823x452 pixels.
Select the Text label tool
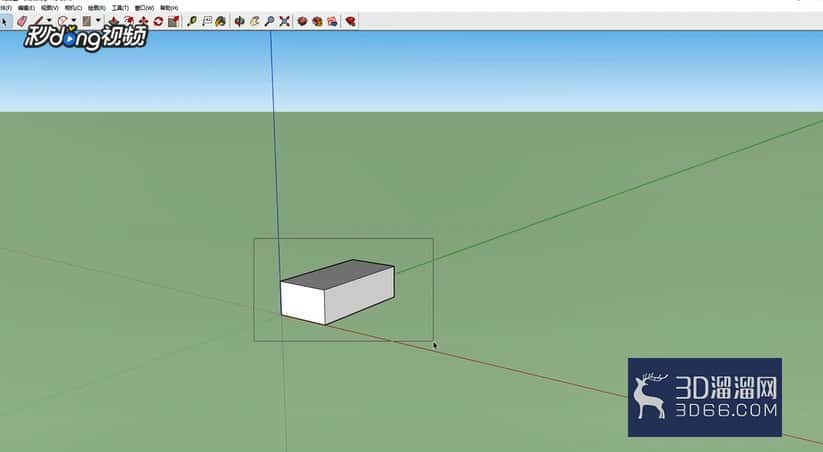click(207, 22)
